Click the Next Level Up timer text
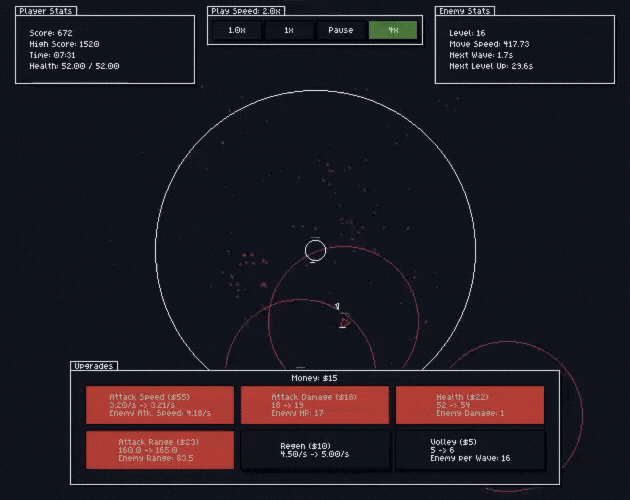 pos(491,66)
